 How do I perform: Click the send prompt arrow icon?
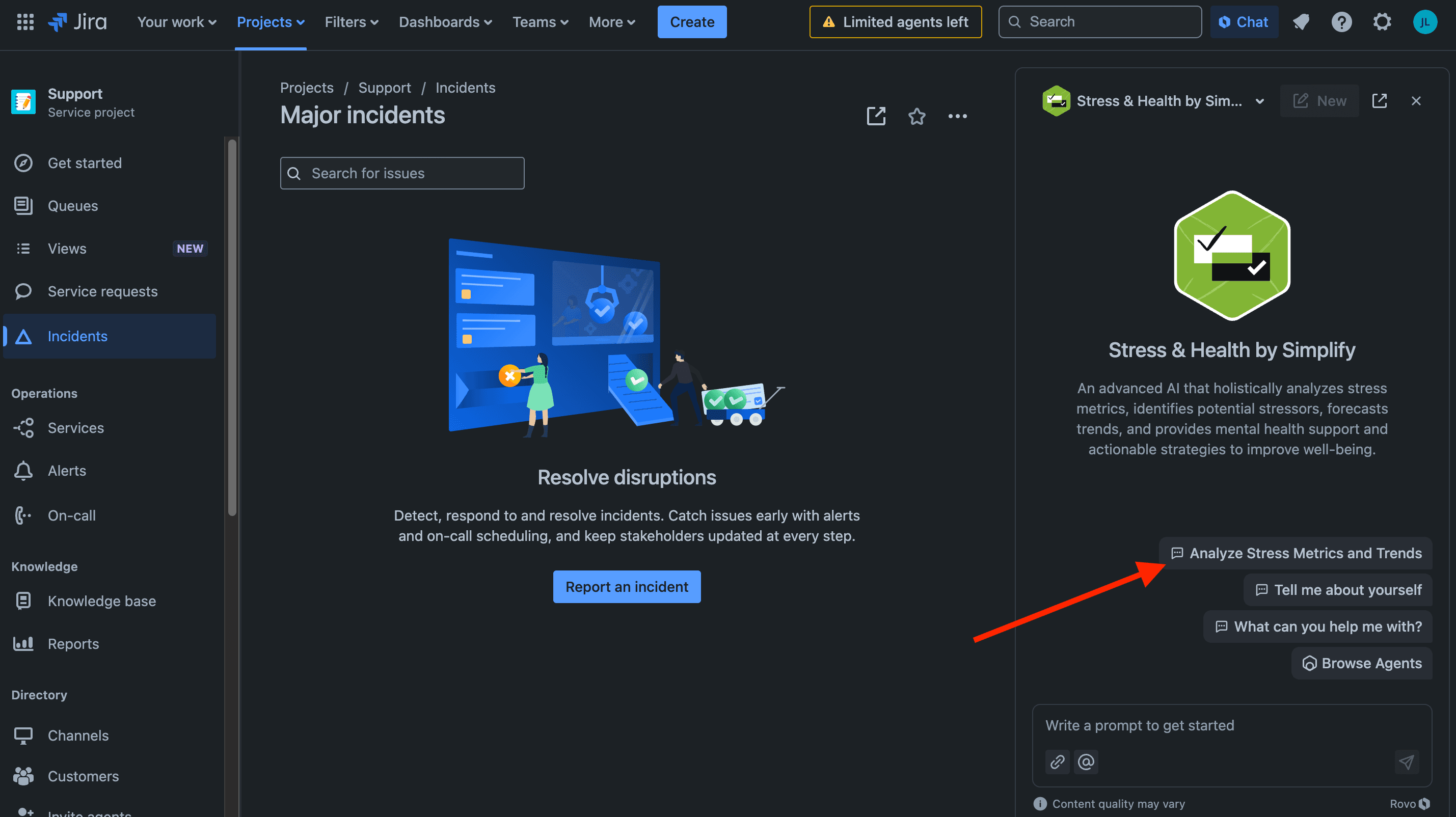coord(1406,761)
